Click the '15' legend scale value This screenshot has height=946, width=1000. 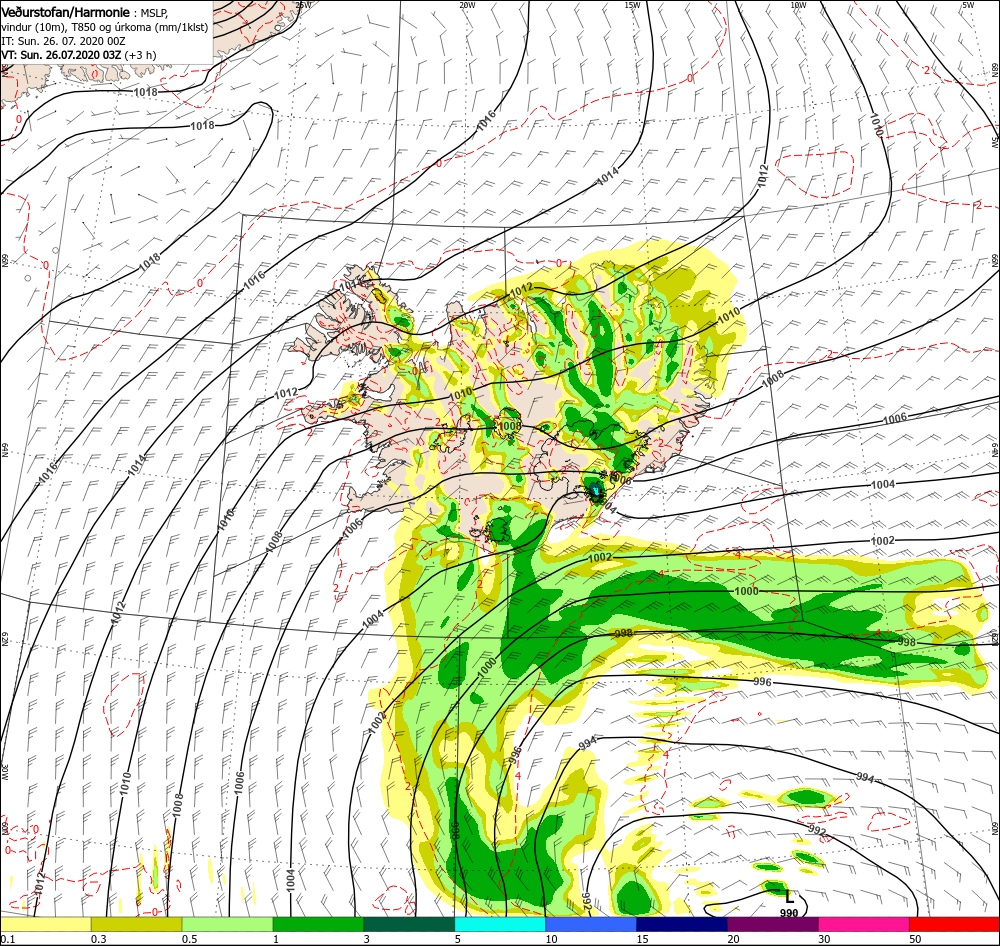point(643,940)
